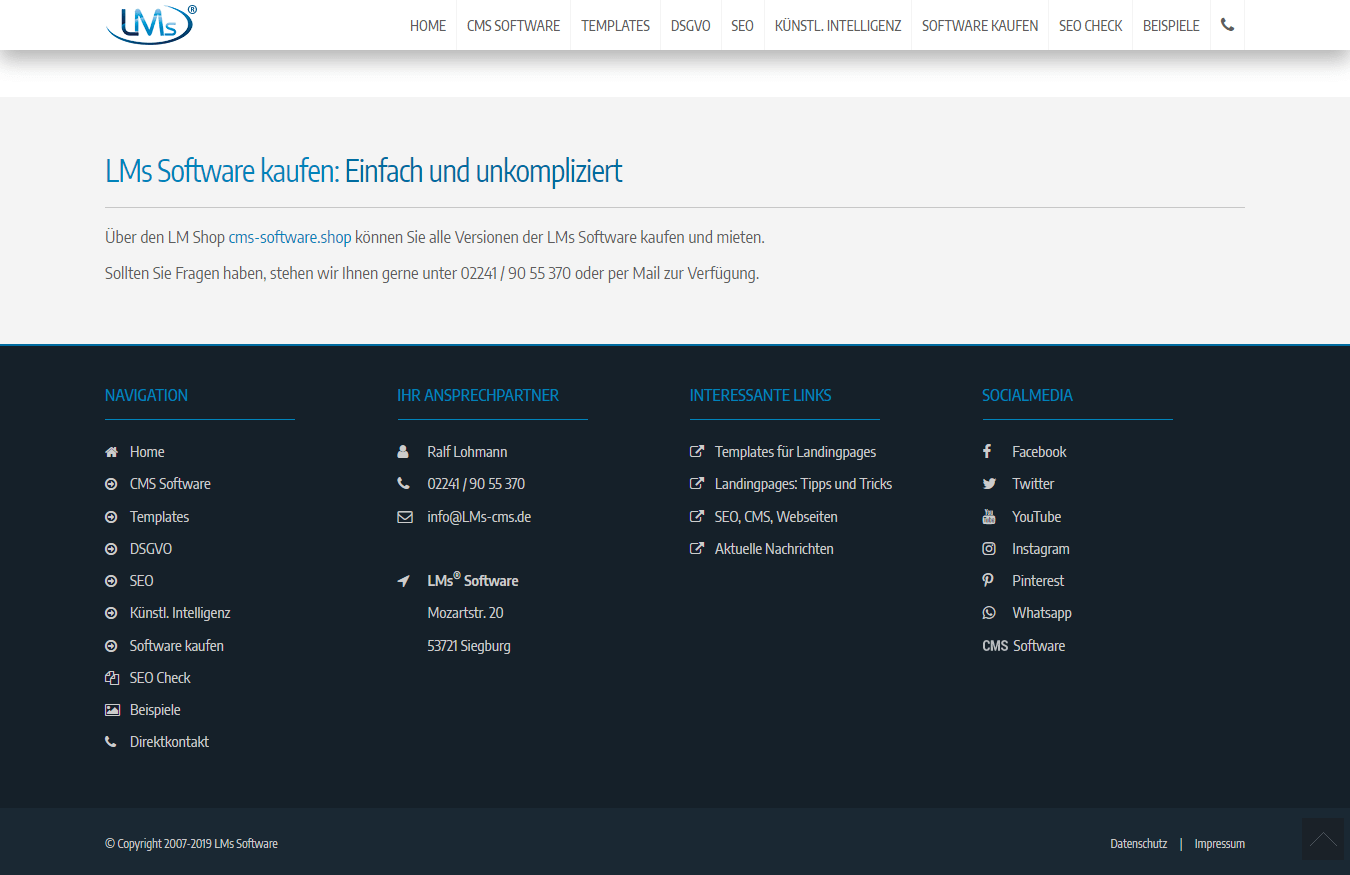Visit the Facebook link text
The image size is (1350, 875).
point(1039,452)
